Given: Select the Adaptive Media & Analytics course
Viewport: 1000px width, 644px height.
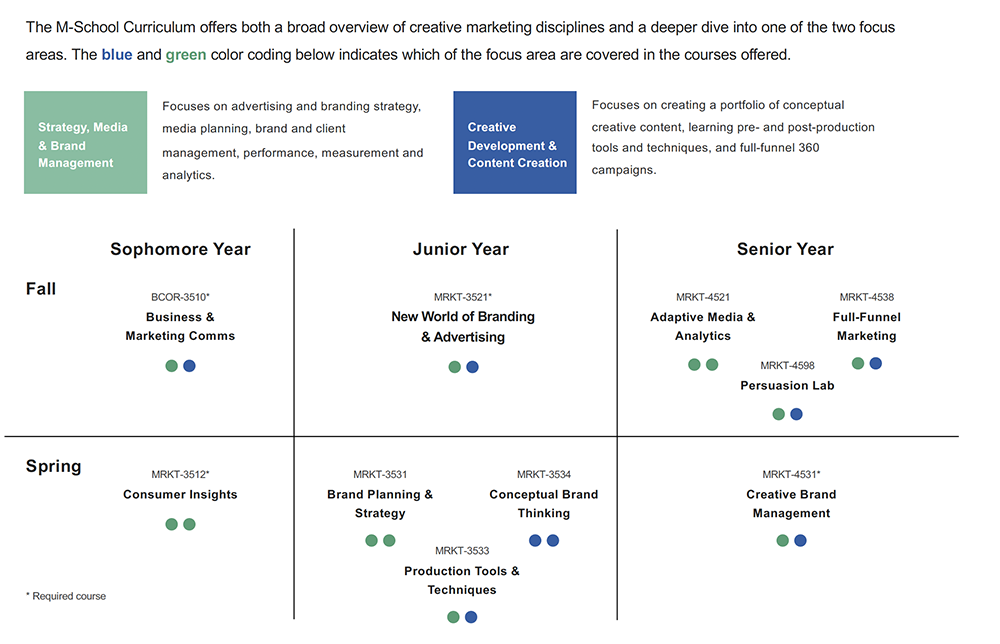Looking at the screenshot, I should click(x=703, y=326).
